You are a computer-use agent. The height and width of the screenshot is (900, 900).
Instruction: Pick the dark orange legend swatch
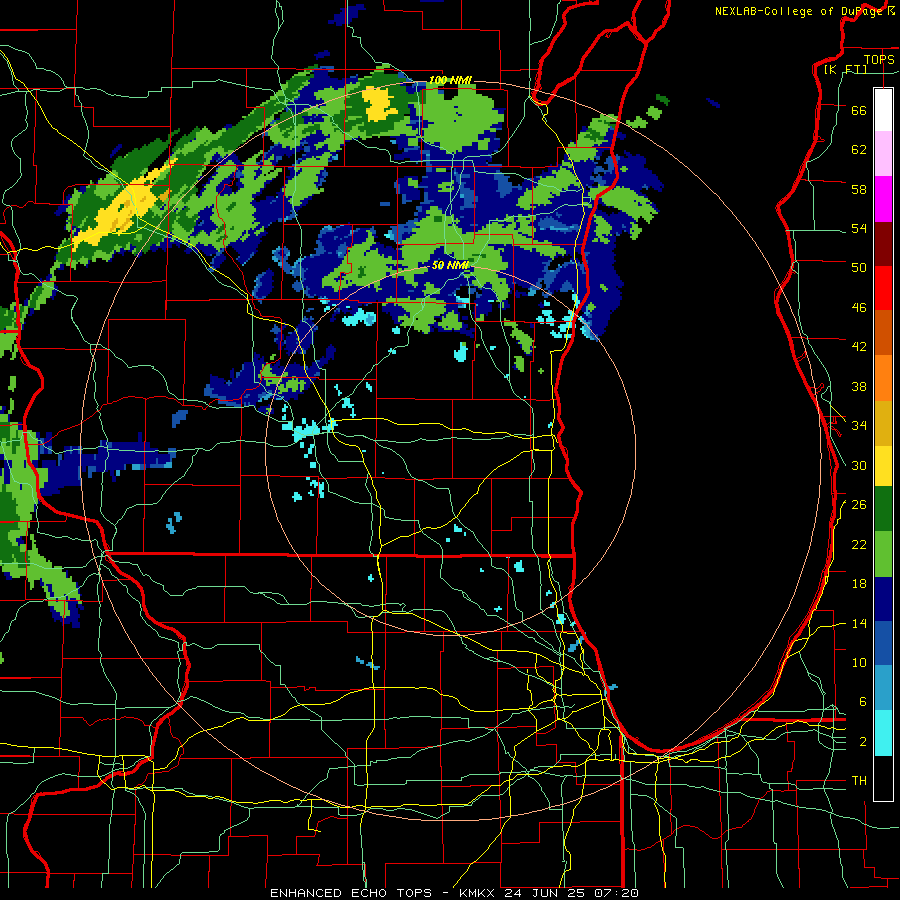pos(883,333)
